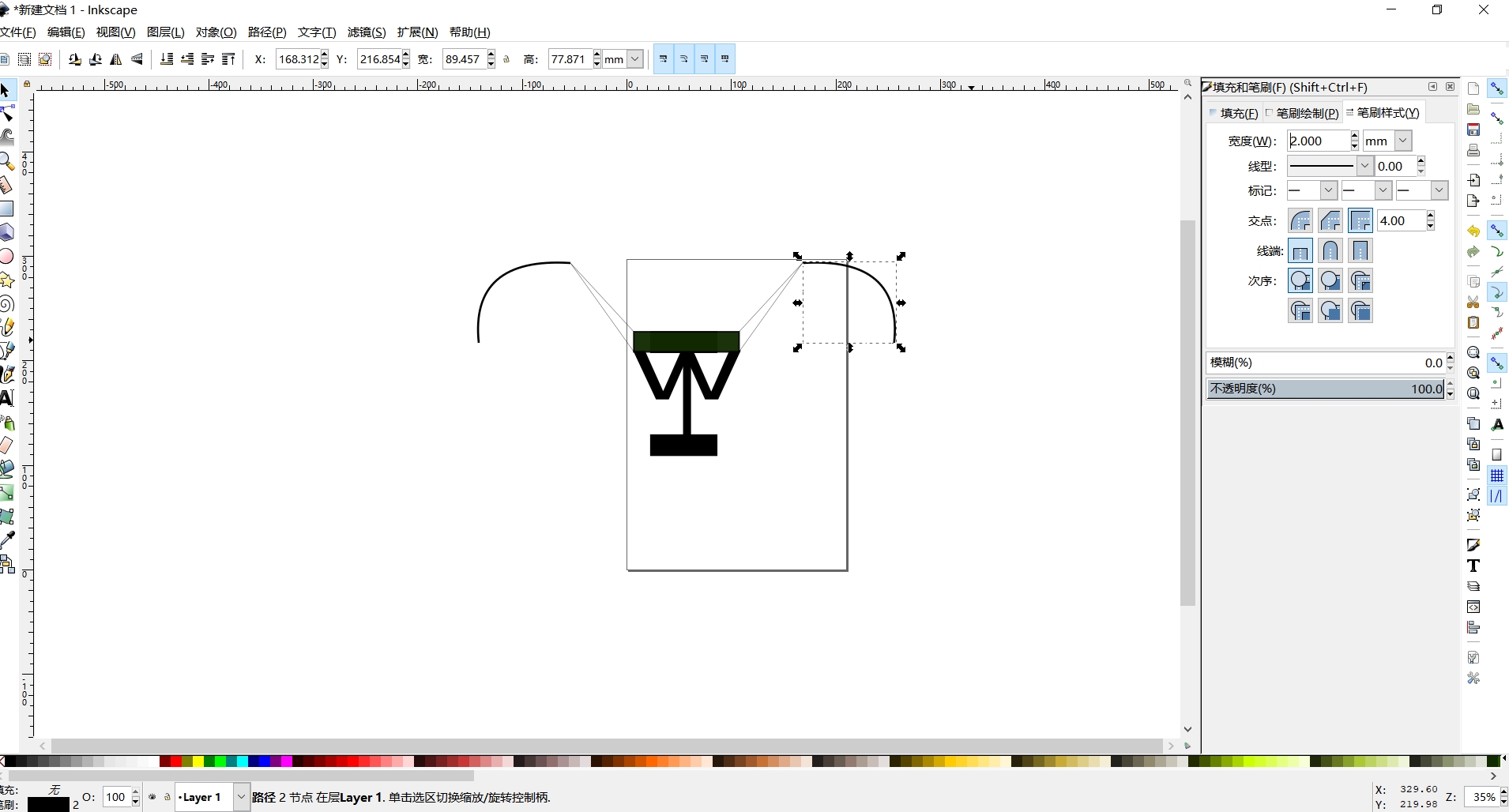The image size is (1509, 812).
Task: Choose bevel join style
Action: tap(1330, 220)
